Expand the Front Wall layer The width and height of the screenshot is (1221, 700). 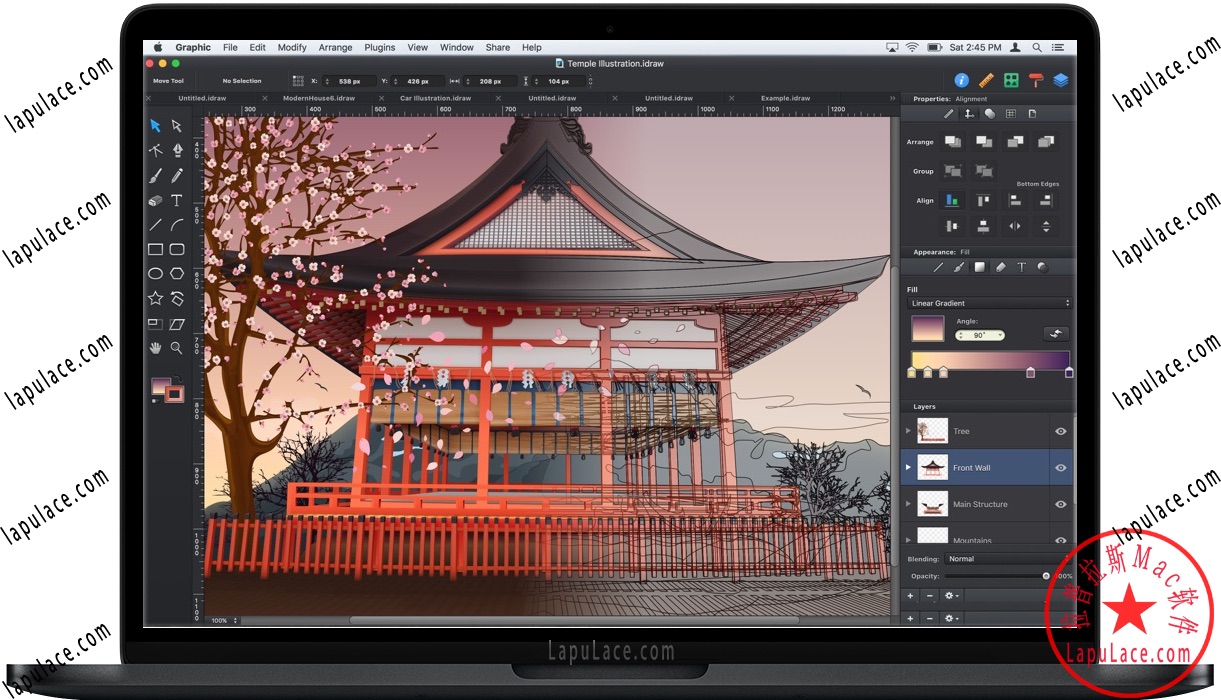[x=908, y=467]
